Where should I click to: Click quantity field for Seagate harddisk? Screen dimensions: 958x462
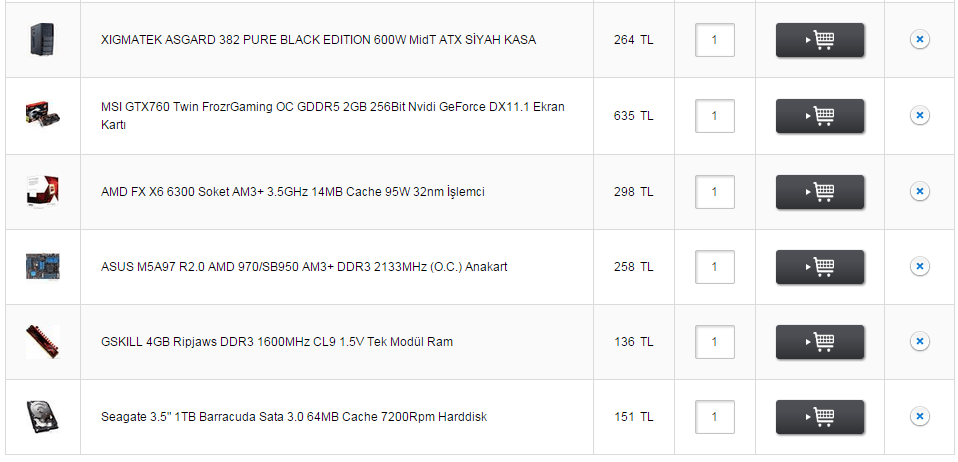coord(714,416)
